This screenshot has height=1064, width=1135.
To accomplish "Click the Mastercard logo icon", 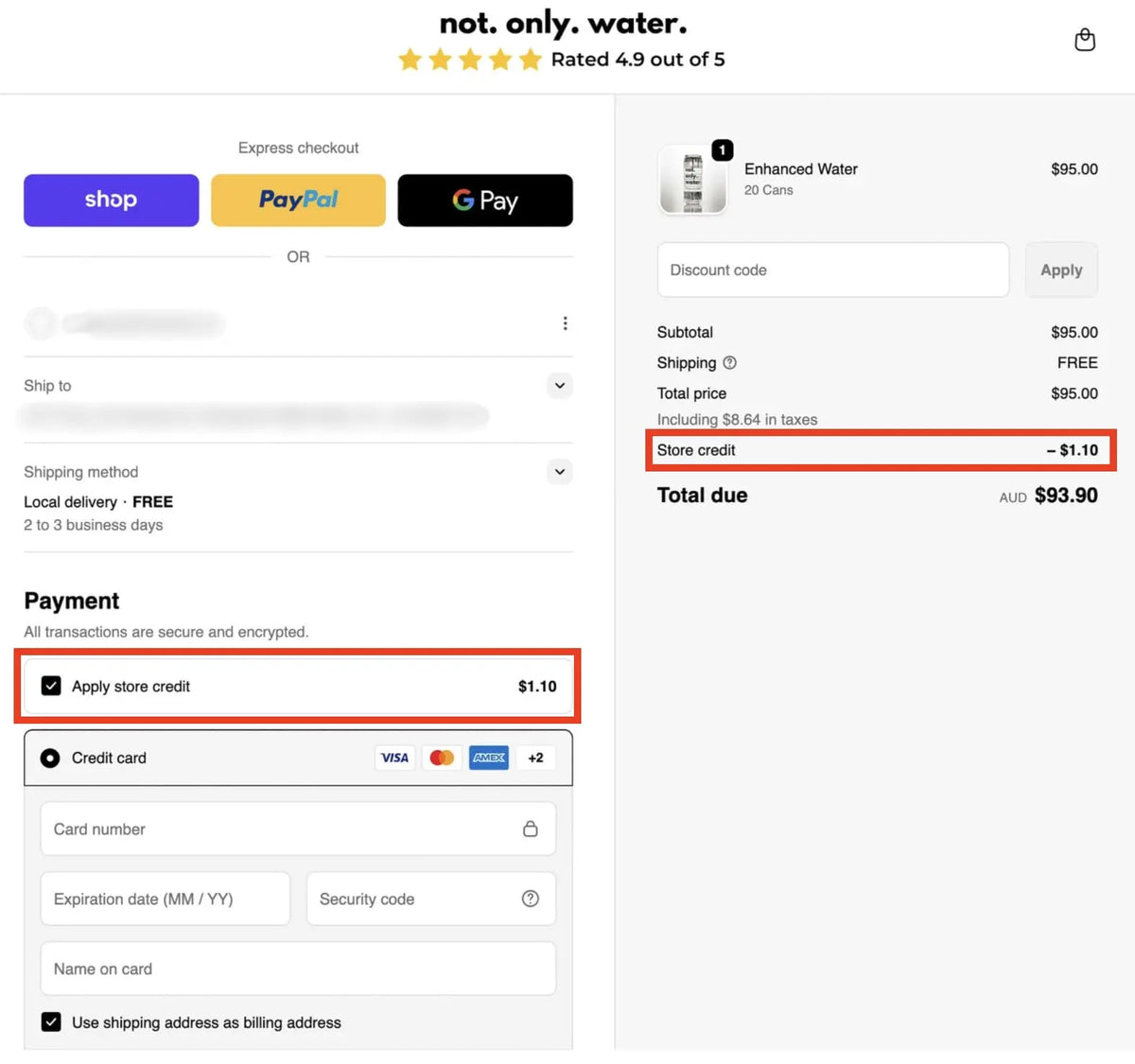I will click(442, 758).
